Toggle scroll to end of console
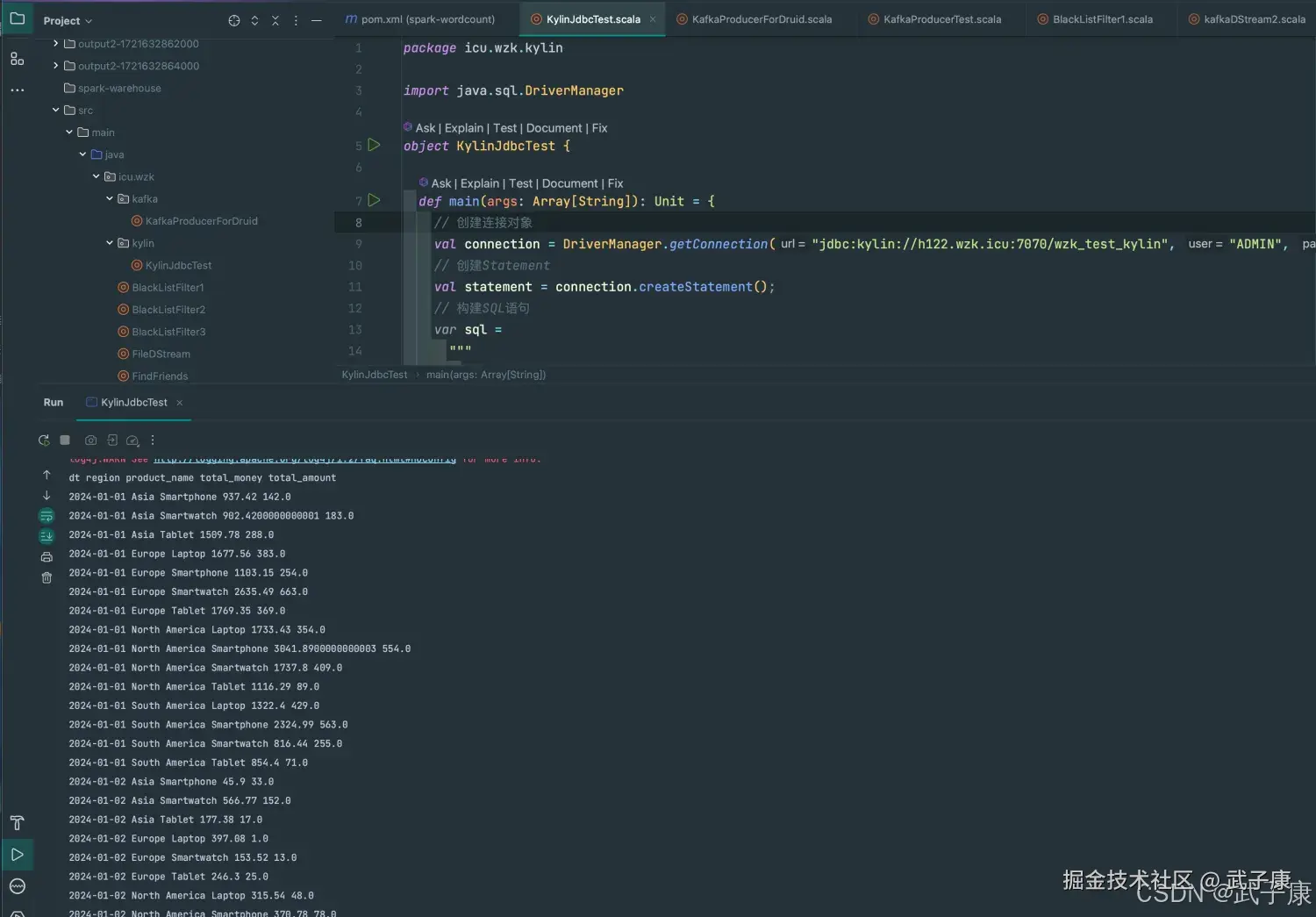Screen dimensions: 1316x917 tap(46, 535)
